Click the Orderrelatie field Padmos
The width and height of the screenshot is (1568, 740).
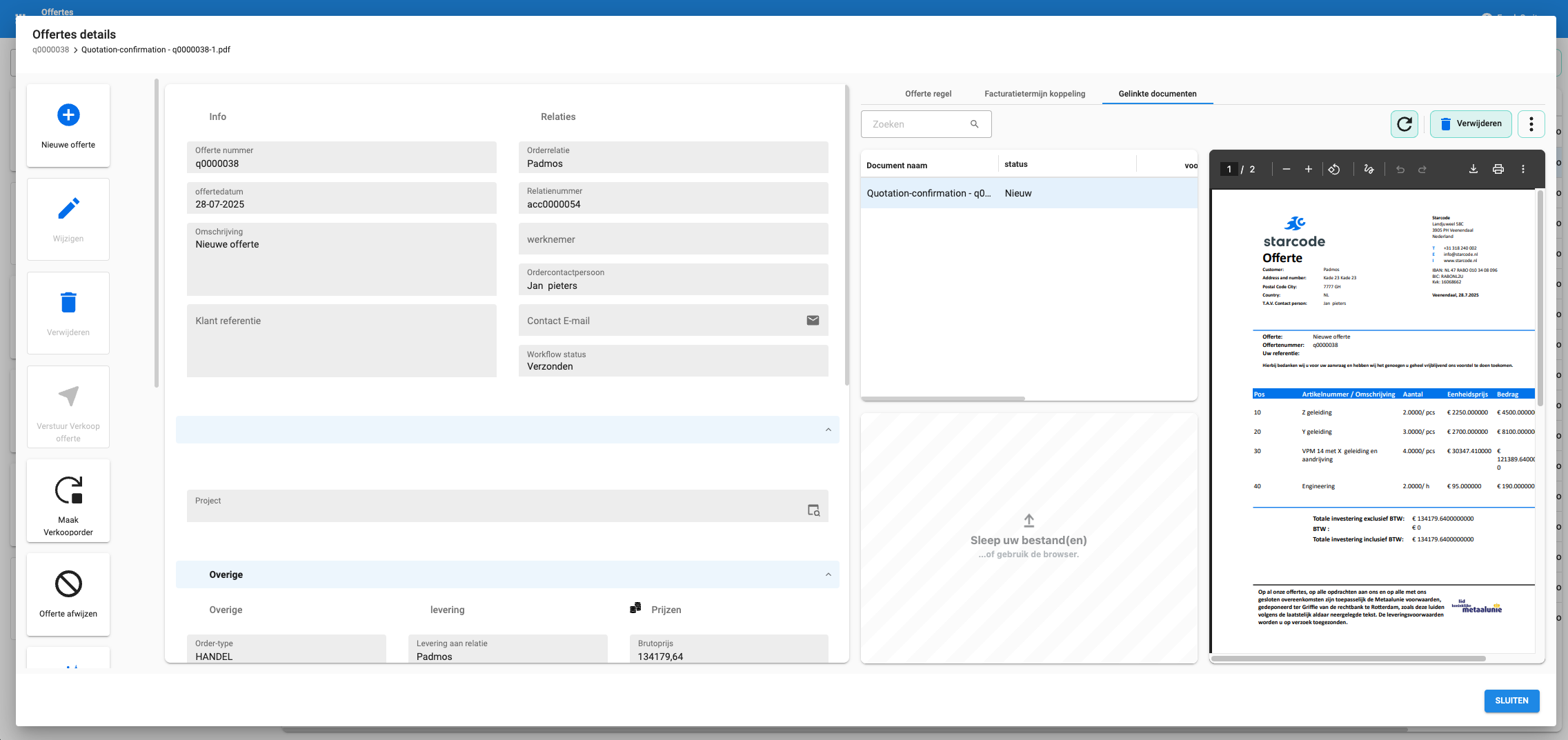[x=673, y=157]
